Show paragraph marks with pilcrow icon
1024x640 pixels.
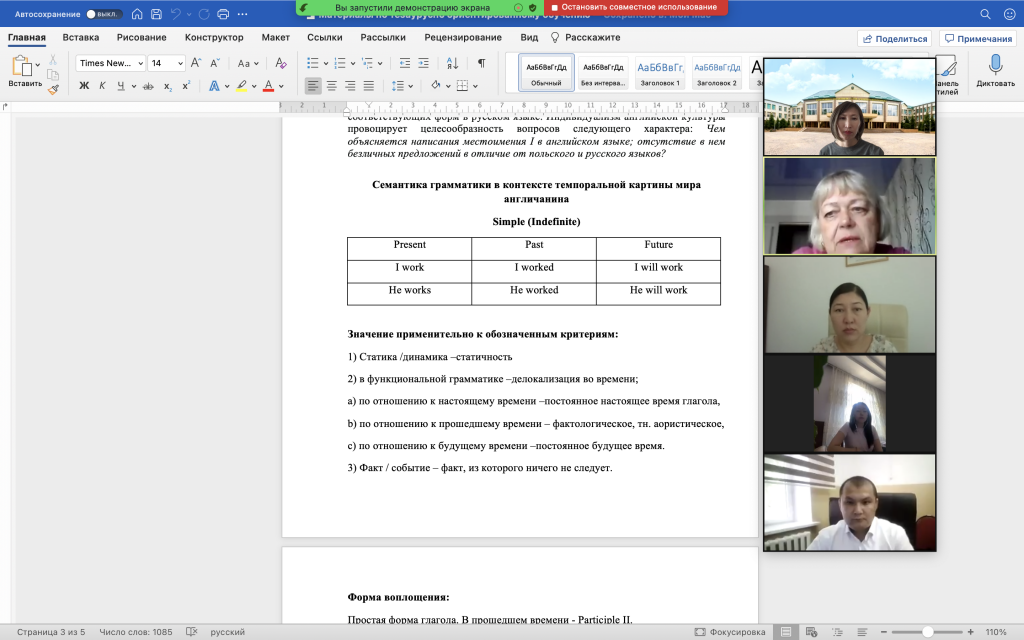[x=481, y=63]
